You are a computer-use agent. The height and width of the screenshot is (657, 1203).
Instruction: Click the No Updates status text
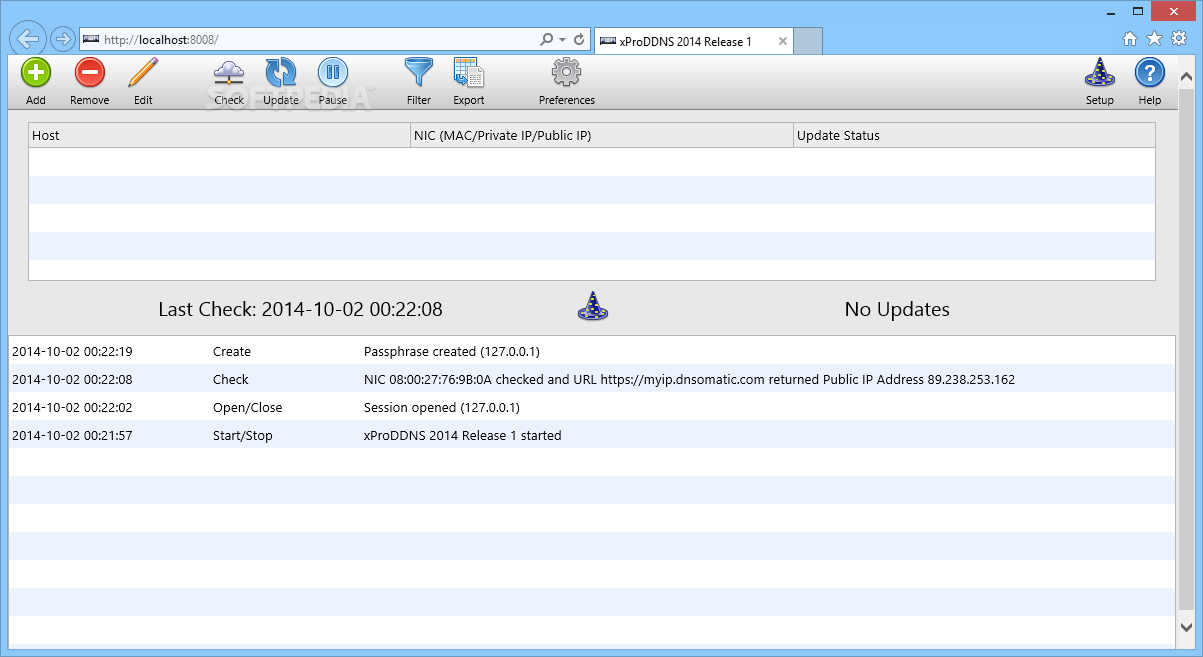tap(897, 309)
